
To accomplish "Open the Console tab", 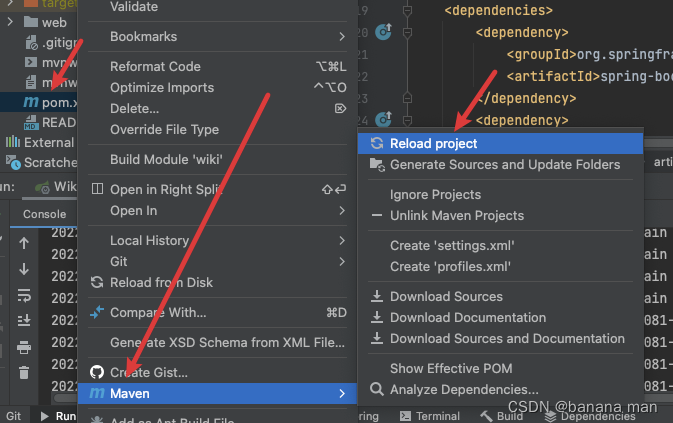I will click(x=44, y=214).
